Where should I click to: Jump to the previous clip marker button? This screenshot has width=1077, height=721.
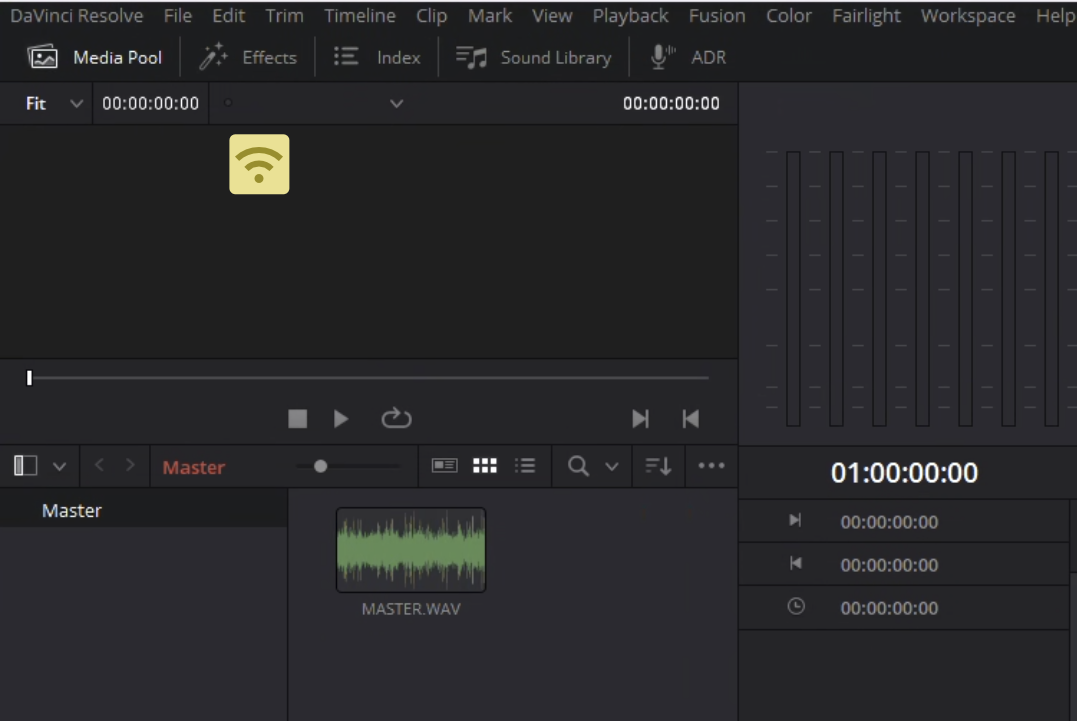tap(690, 419)
